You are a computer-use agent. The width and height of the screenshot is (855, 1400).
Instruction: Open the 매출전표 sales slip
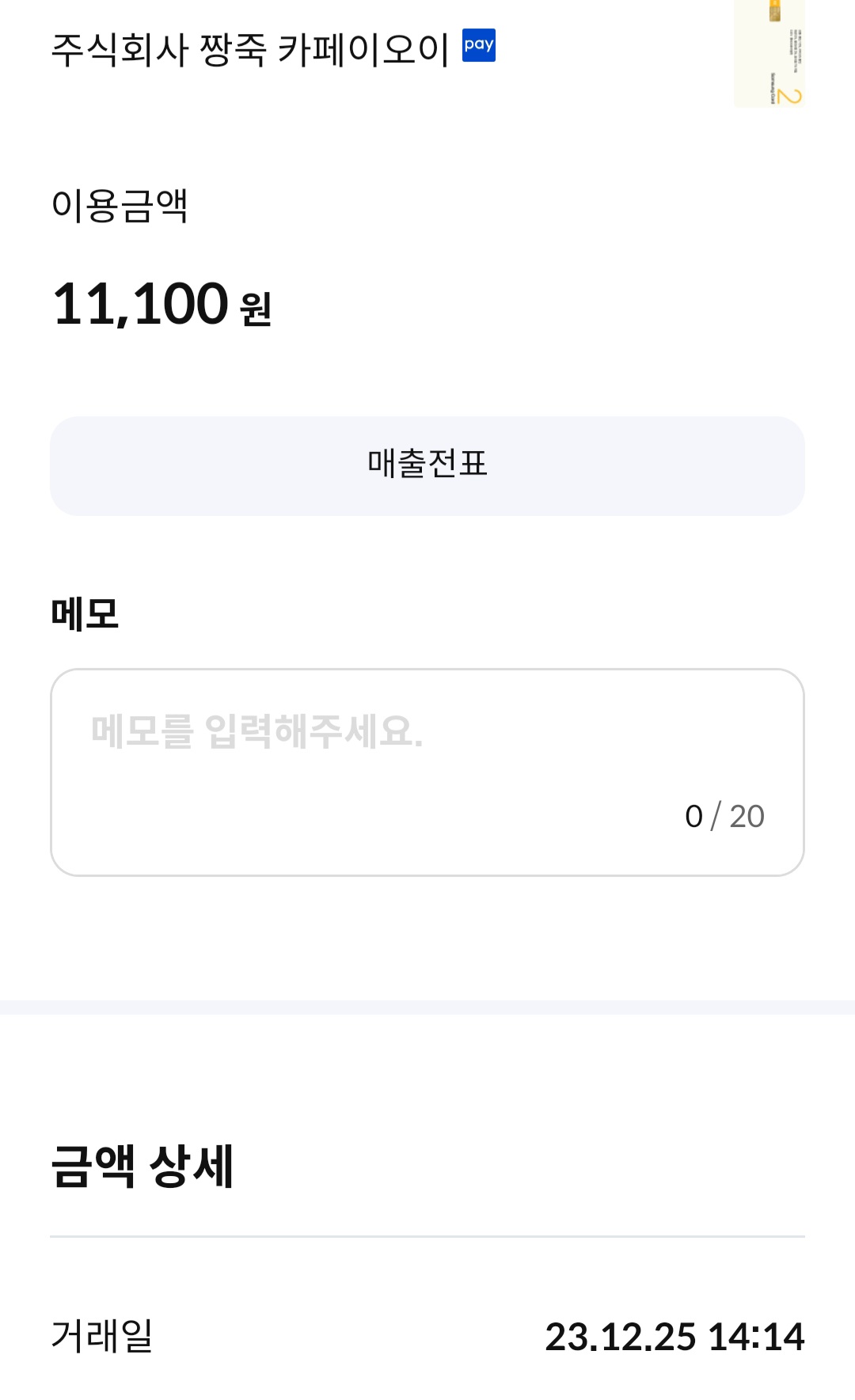point(427,465)
